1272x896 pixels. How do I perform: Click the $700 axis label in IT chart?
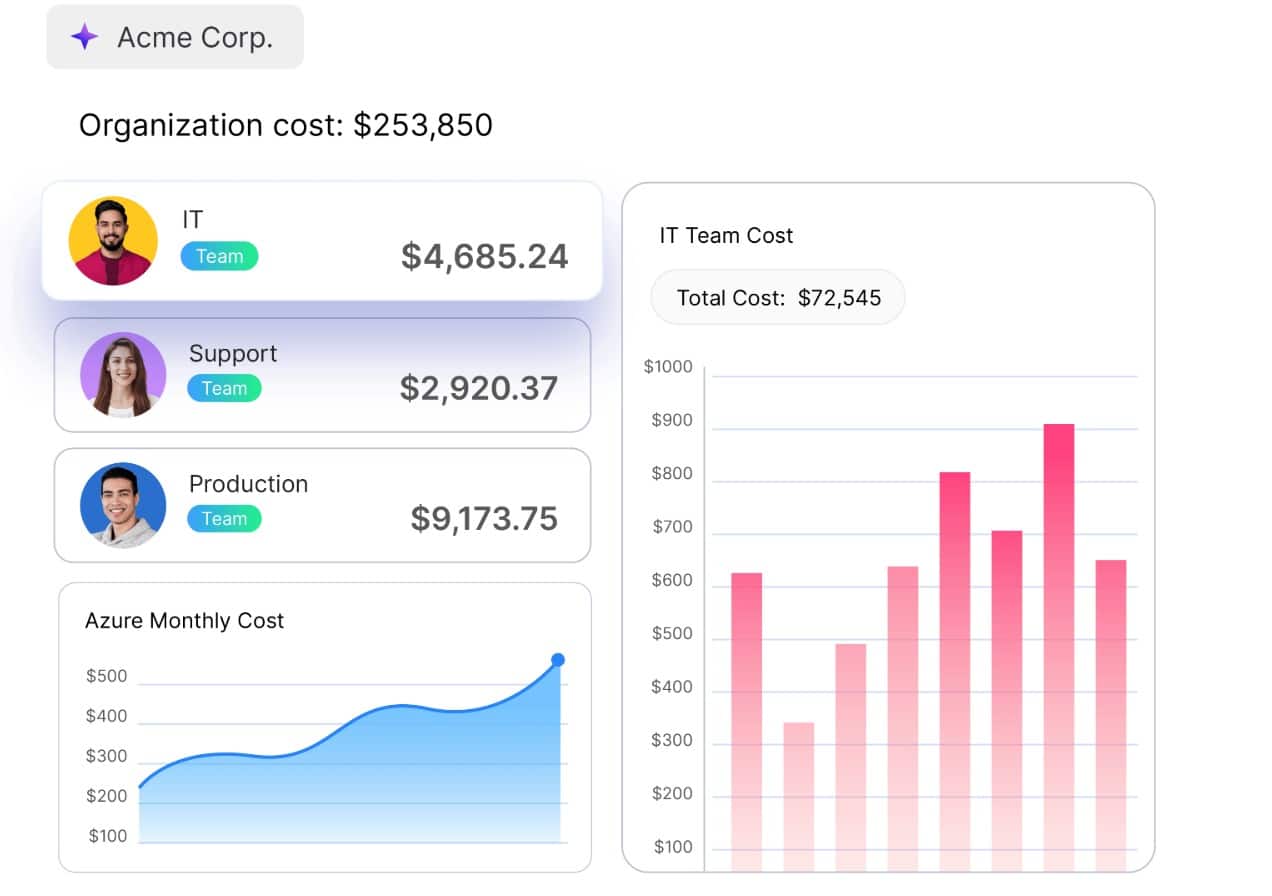click(x=672, y=528)
